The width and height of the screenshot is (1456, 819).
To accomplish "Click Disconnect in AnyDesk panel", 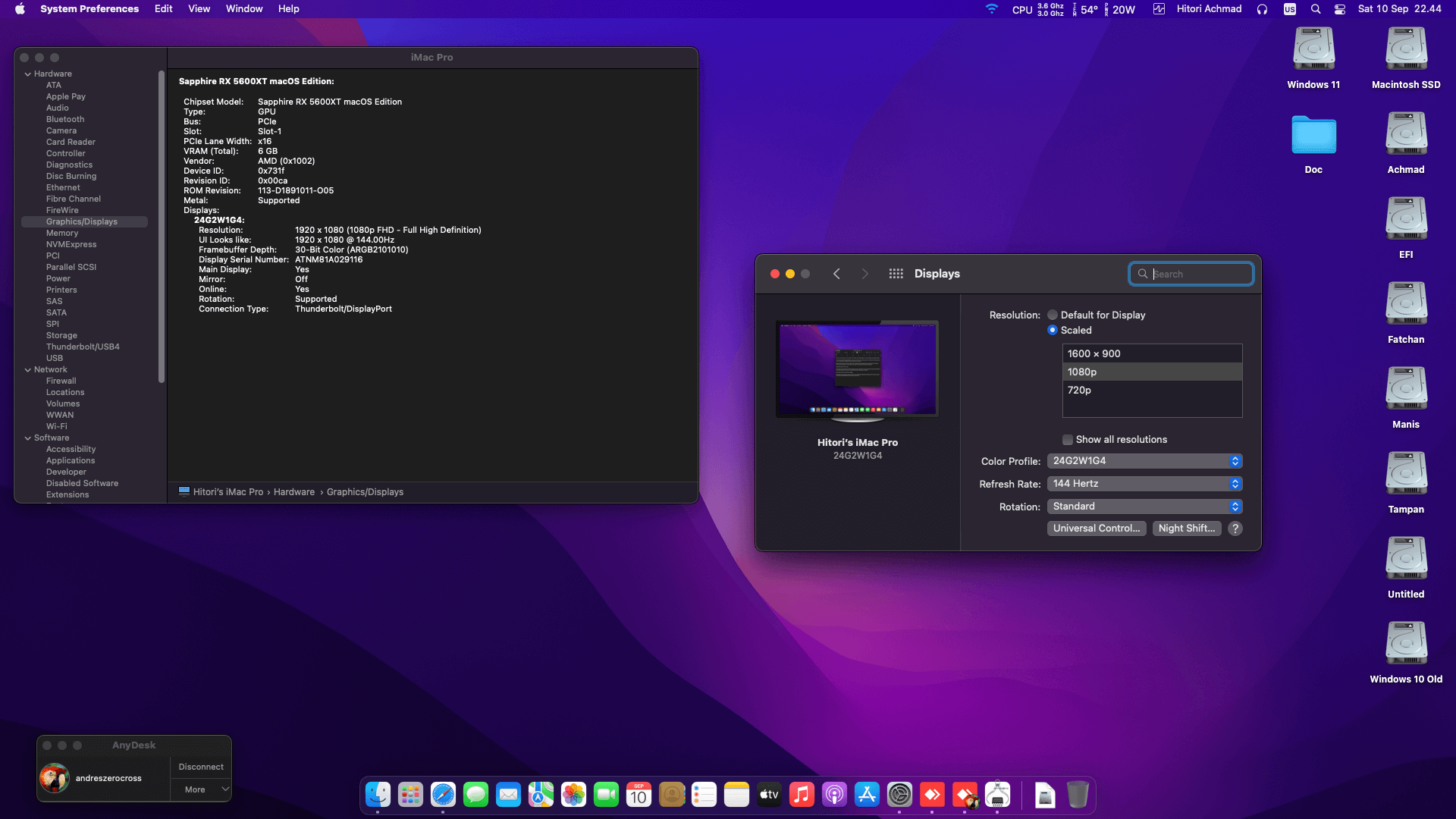I will pos(201,767).
